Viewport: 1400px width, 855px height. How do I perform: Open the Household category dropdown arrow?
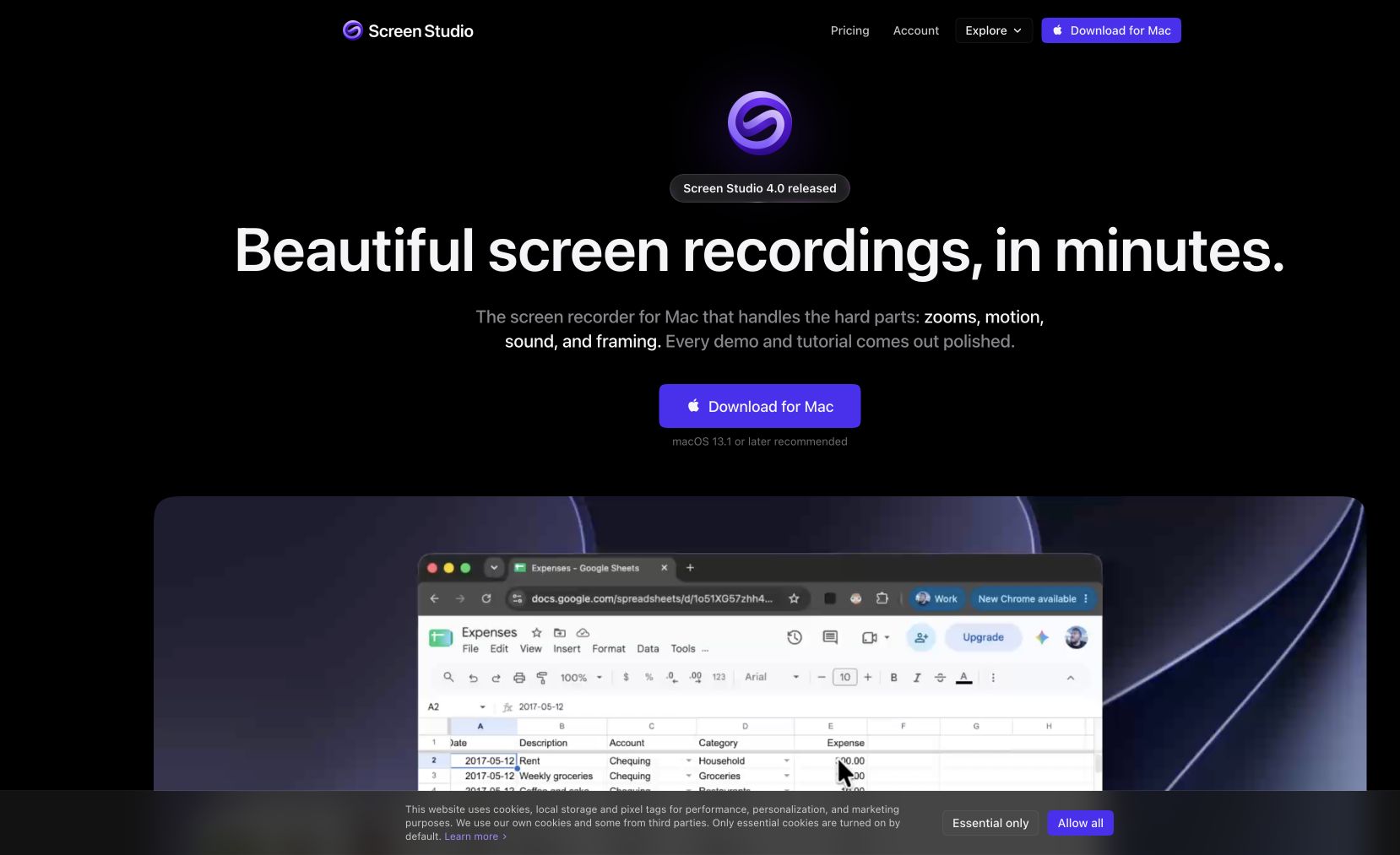click(x=786, y=760)
